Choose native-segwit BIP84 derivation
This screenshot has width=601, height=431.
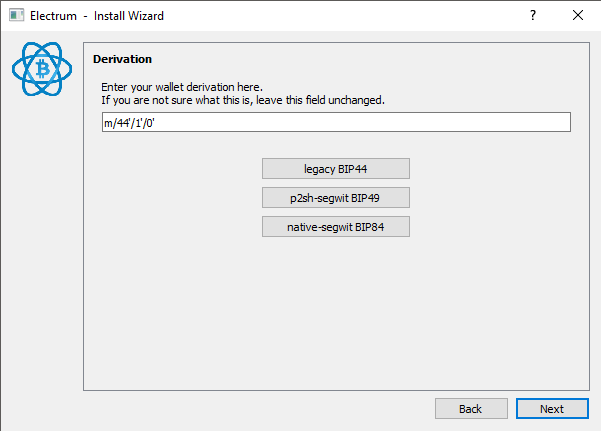(336, 227)
